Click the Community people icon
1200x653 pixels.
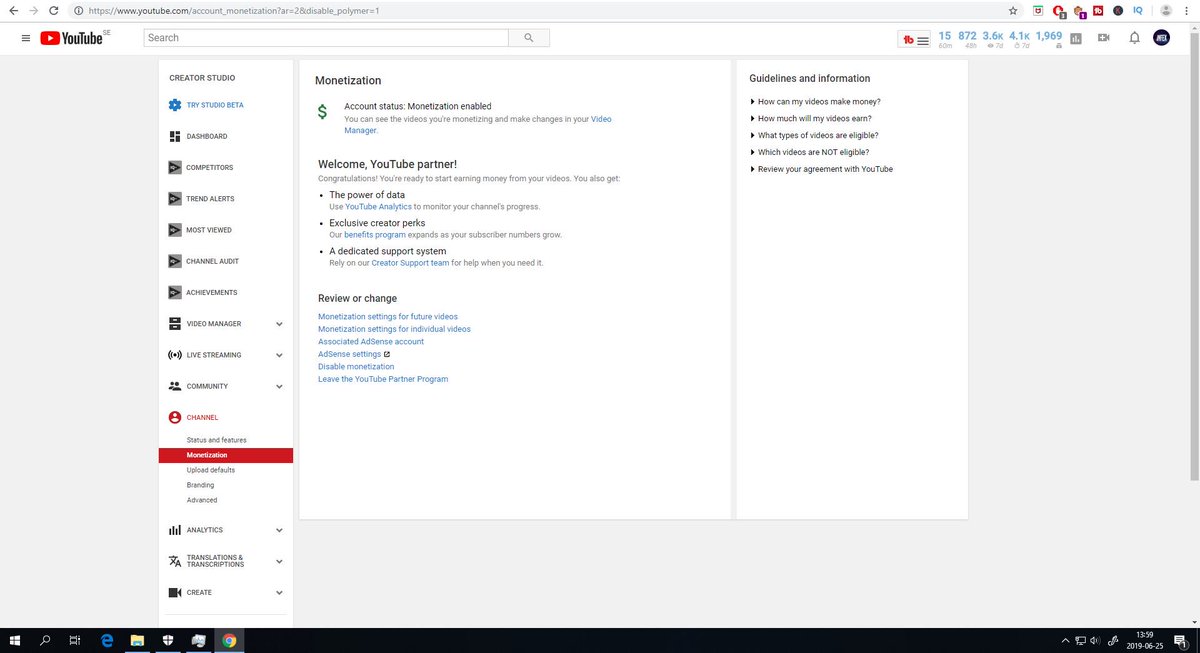(175, 386)
